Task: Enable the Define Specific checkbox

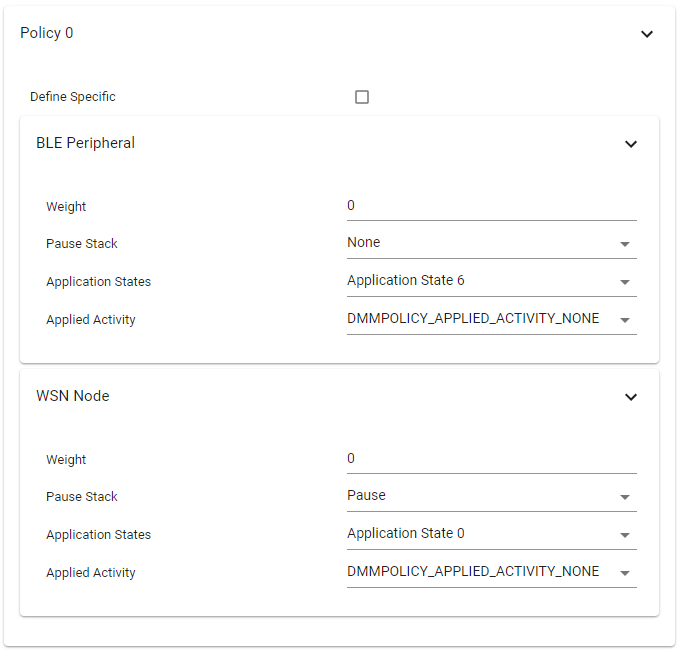Action: tap(362, 97)
